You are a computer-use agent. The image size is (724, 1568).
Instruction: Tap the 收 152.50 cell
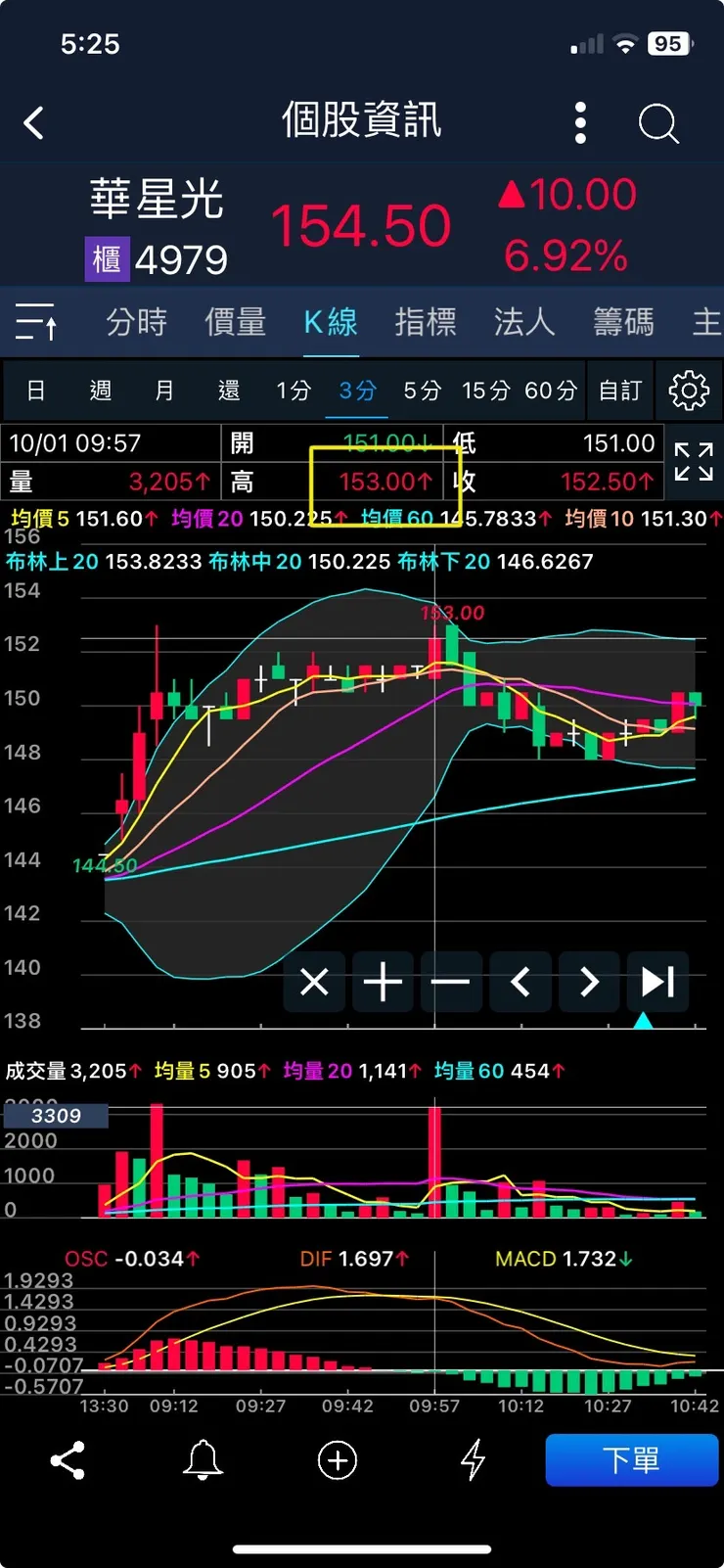click(554, 482)
